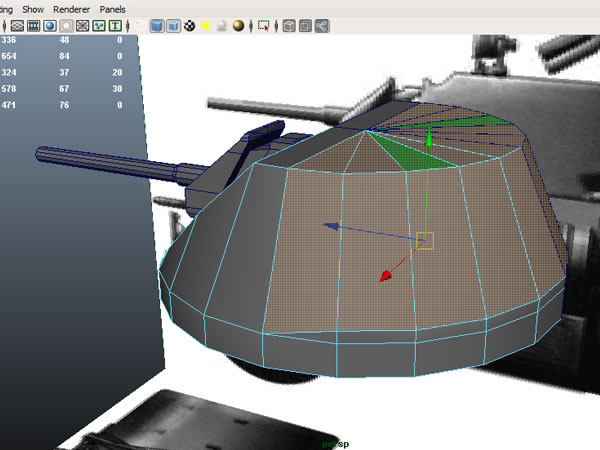The height and width of the screenshot is (450, 600).
Task: Turn on Textured checker sphere icon
Action: click(x=188, y=25)
